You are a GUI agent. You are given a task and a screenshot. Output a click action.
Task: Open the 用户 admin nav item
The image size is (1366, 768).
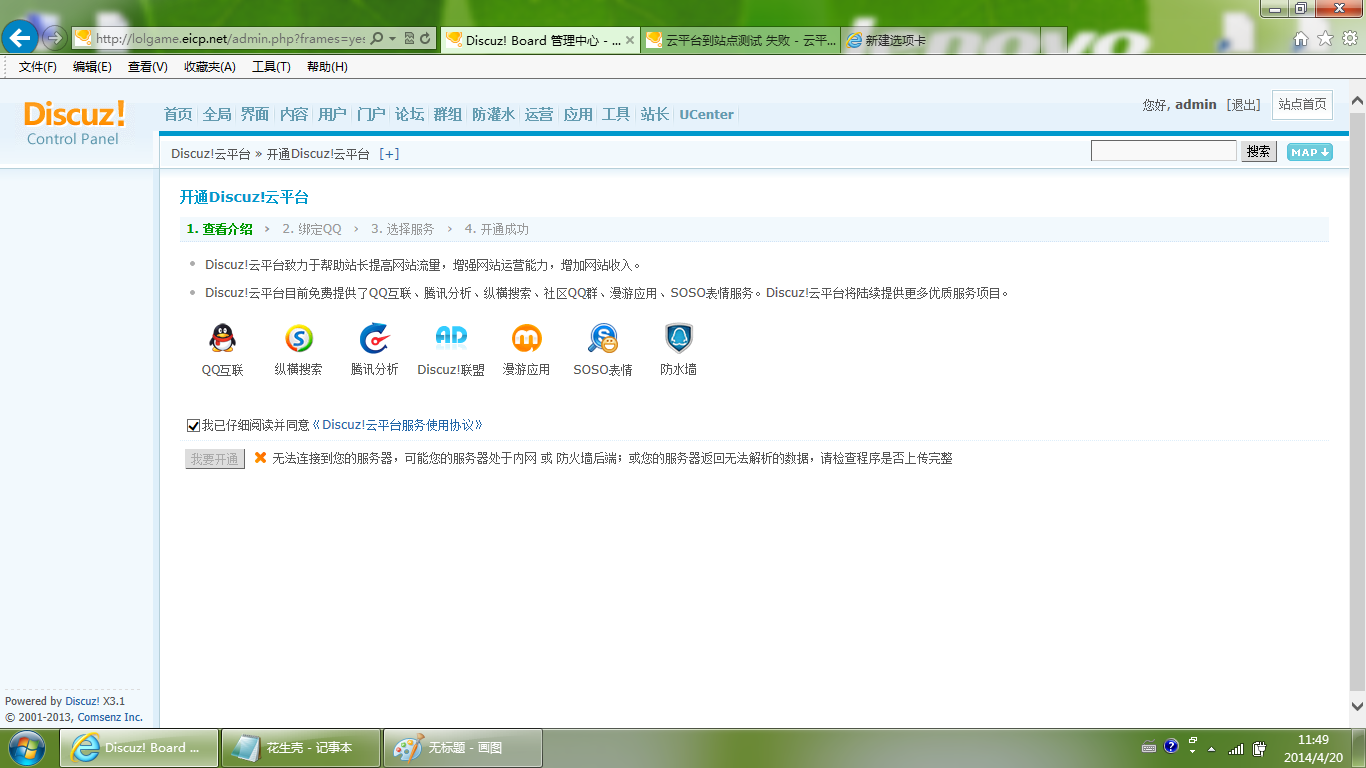pos(332,115)
